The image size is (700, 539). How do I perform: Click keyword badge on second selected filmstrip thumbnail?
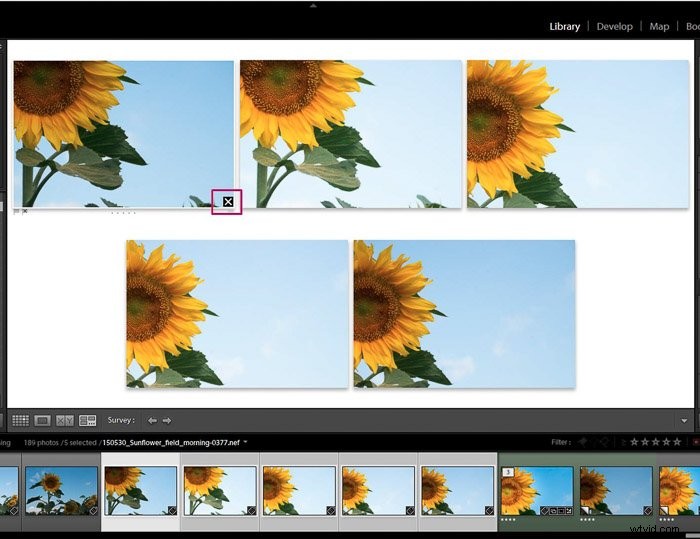click(x=251, y=510)
